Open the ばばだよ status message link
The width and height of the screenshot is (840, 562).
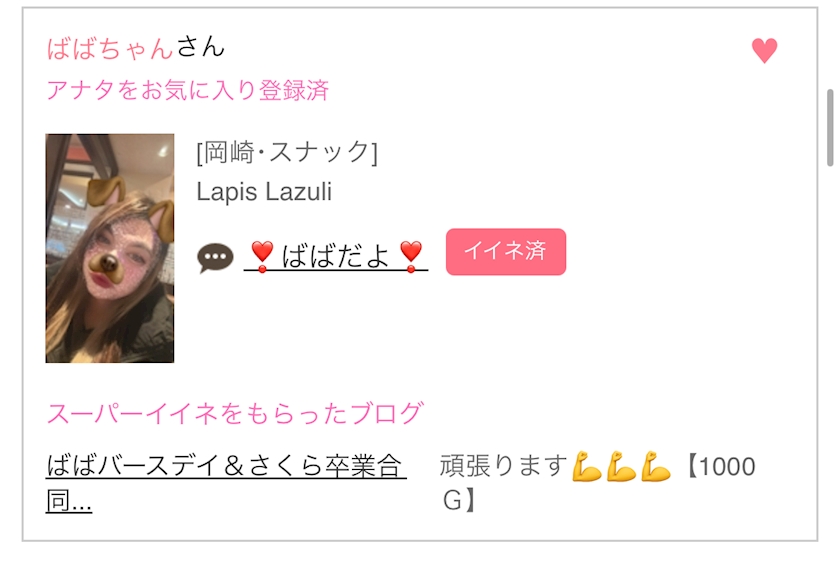tap(336, 256)
